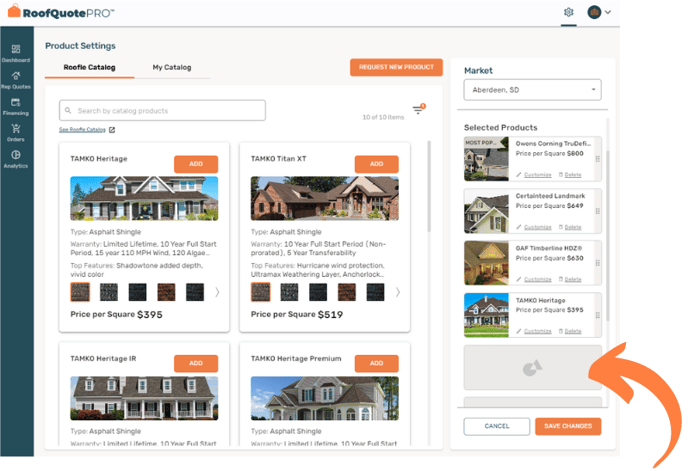Show more TAMKO Heritage color swatches
The height and width of the screenshot is (471, 688).
coord(217,292)
